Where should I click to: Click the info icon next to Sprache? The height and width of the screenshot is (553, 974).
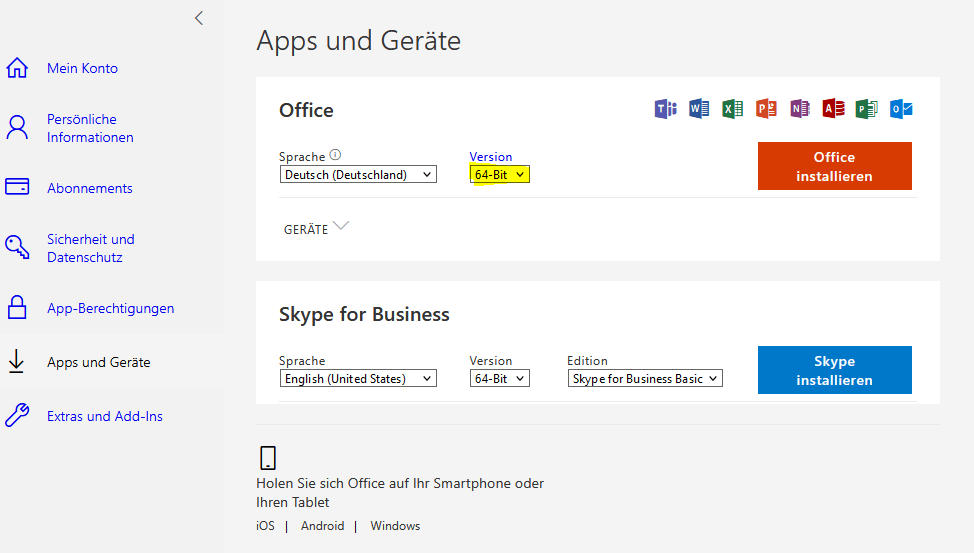coord(335,155)
